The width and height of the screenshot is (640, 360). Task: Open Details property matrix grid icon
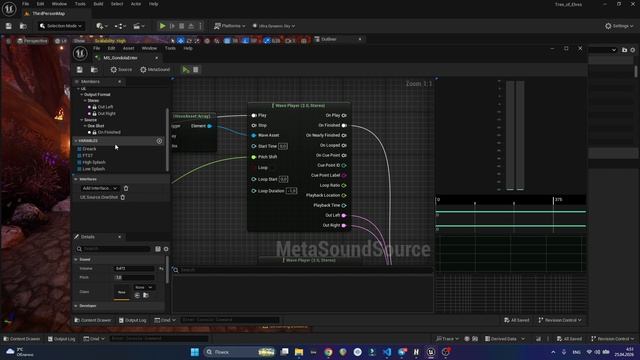[158, 249]
